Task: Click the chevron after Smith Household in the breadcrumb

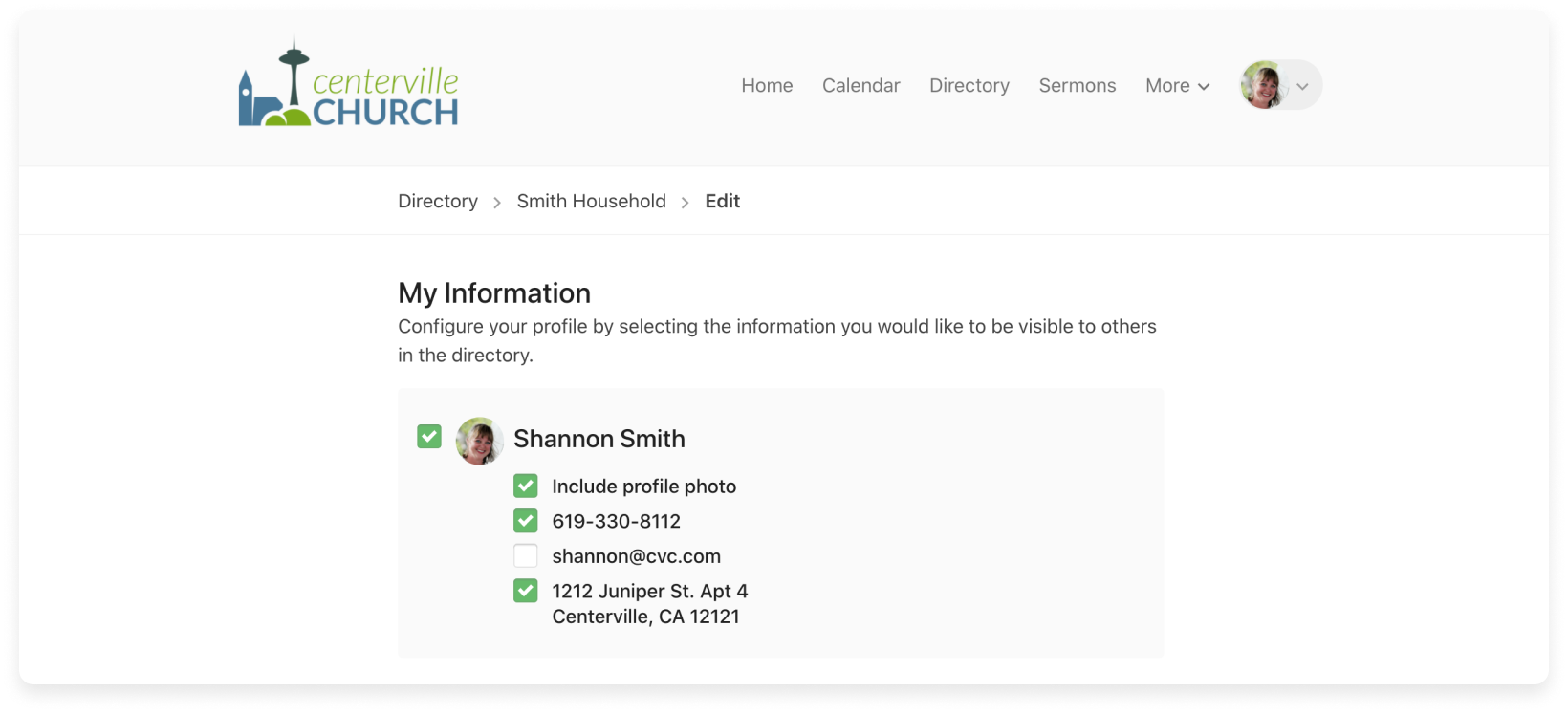Action: click(686, 203)
